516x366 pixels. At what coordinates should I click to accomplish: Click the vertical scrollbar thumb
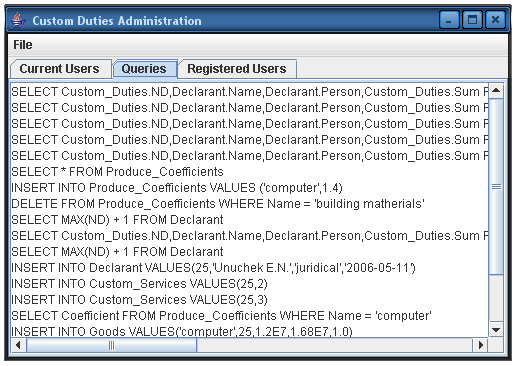496,187
